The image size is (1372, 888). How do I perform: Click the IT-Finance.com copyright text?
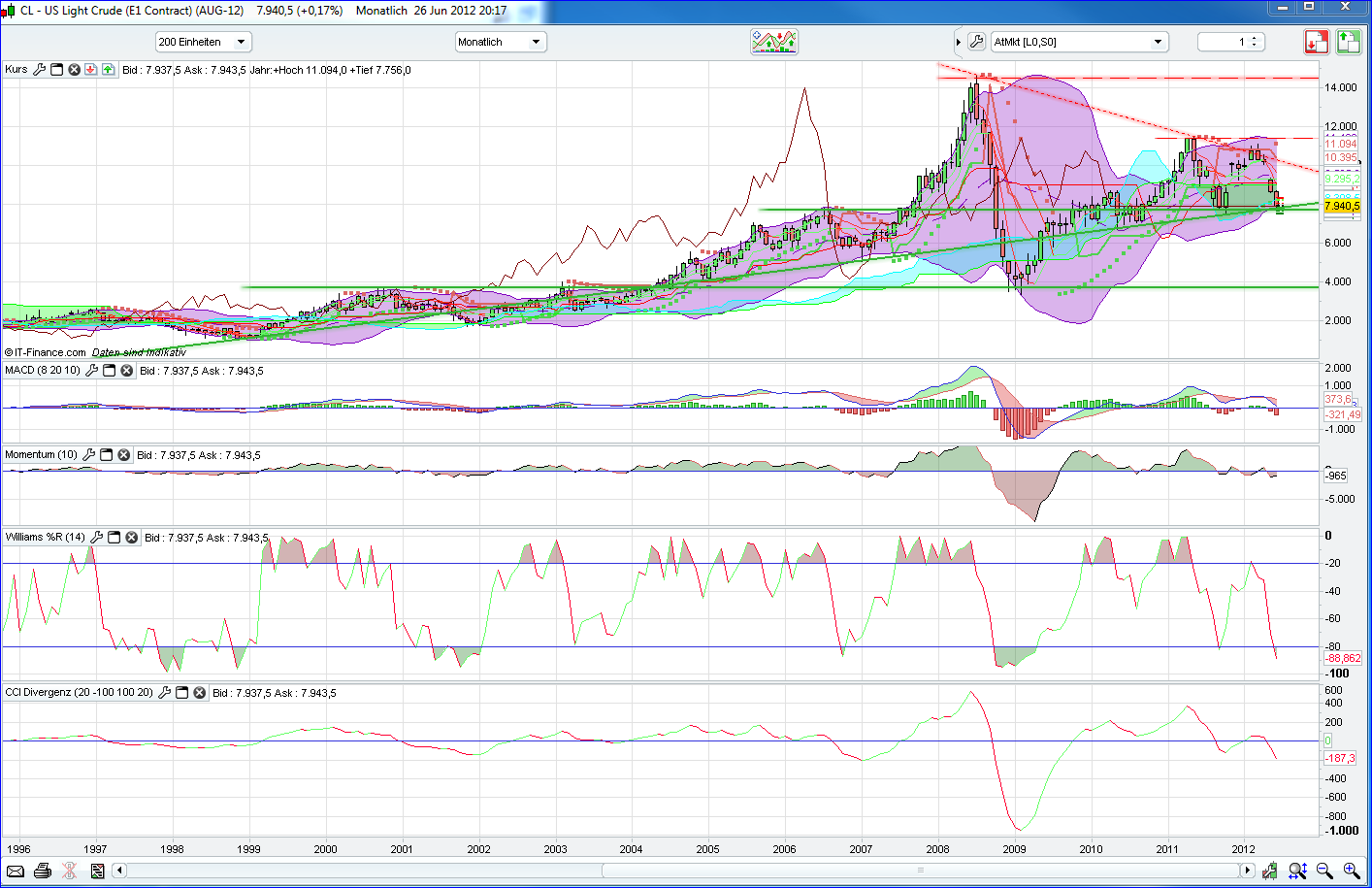45,352
